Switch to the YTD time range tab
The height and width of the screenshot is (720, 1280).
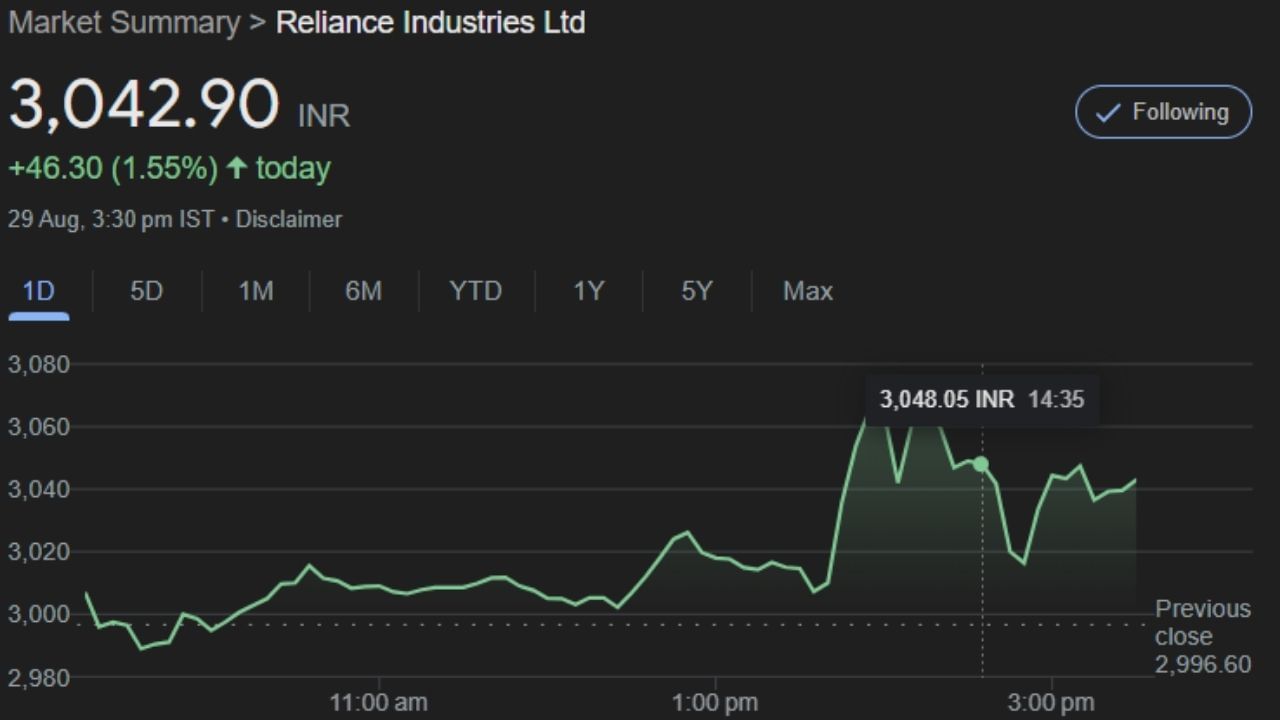[x=475, y=291]
